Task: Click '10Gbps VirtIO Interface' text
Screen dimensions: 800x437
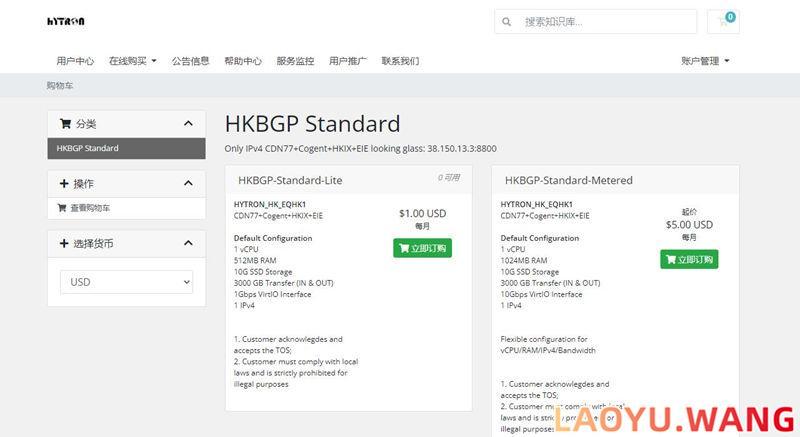Action: click(x=541, y=294)
